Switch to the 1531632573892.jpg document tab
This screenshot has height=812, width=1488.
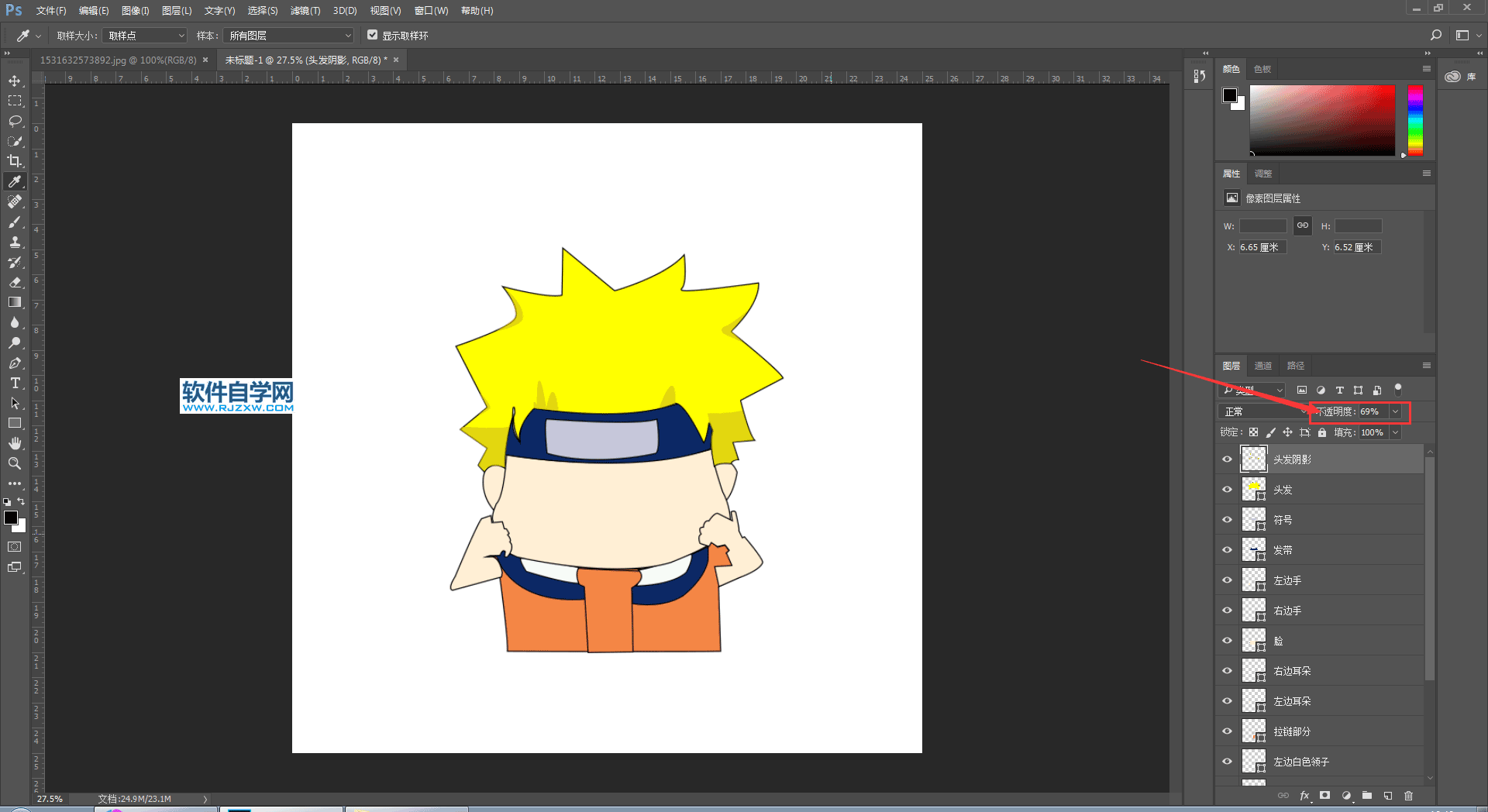(x=118, y=60)
